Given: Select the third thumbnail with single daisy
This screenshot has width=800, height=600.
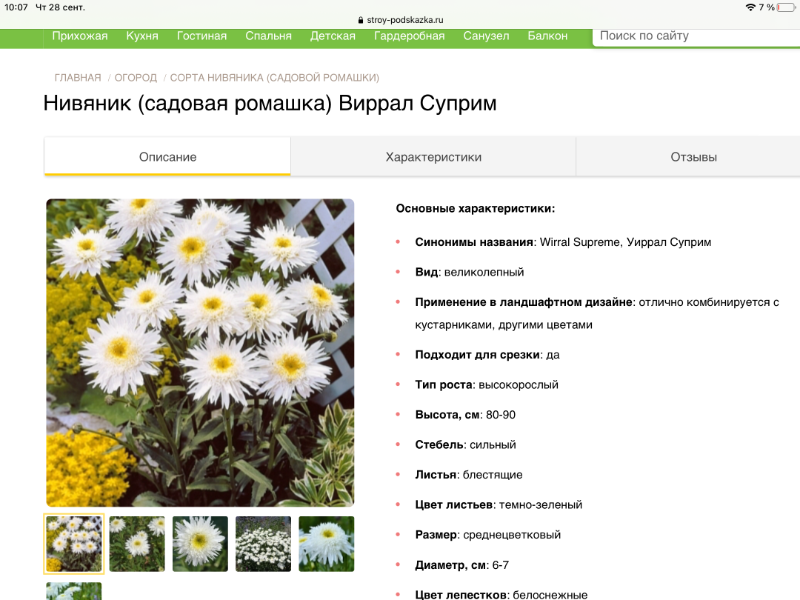Looking at the screenshot, I should [200, 543].
